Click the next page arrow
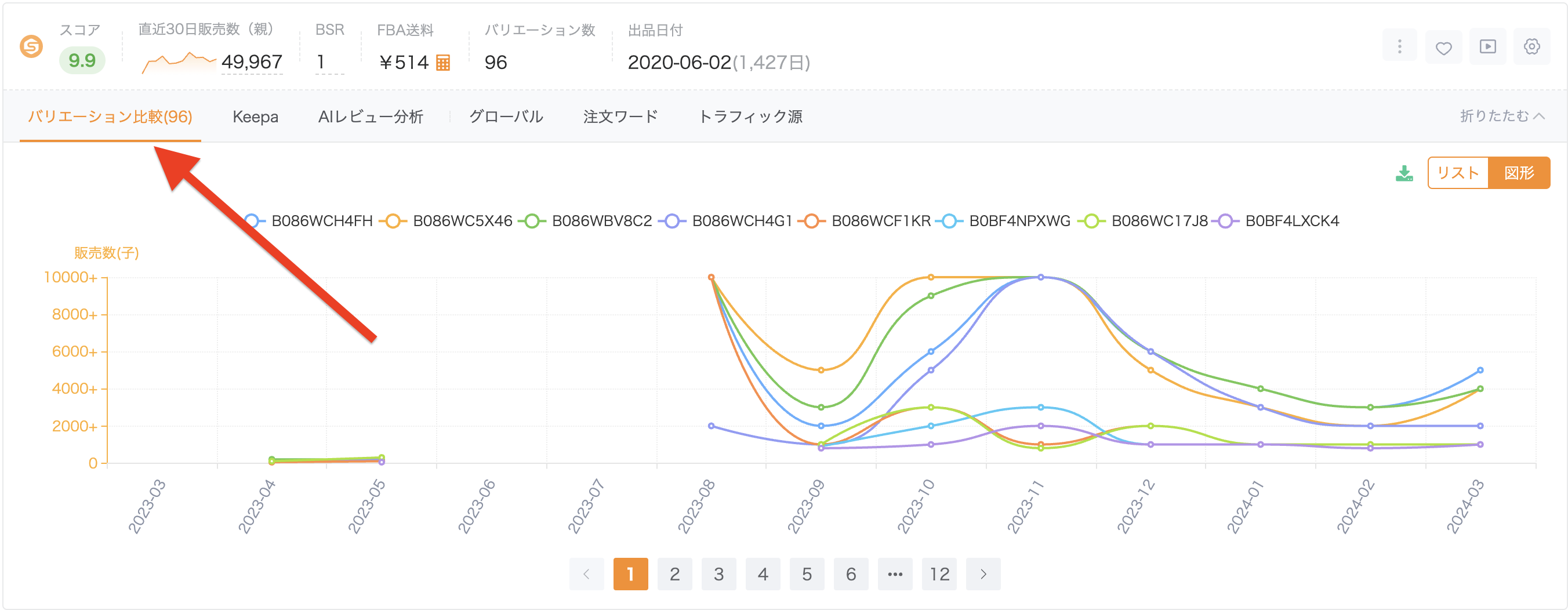The image size is (1568, 610). pyautogui.click(x=983, y=574)
